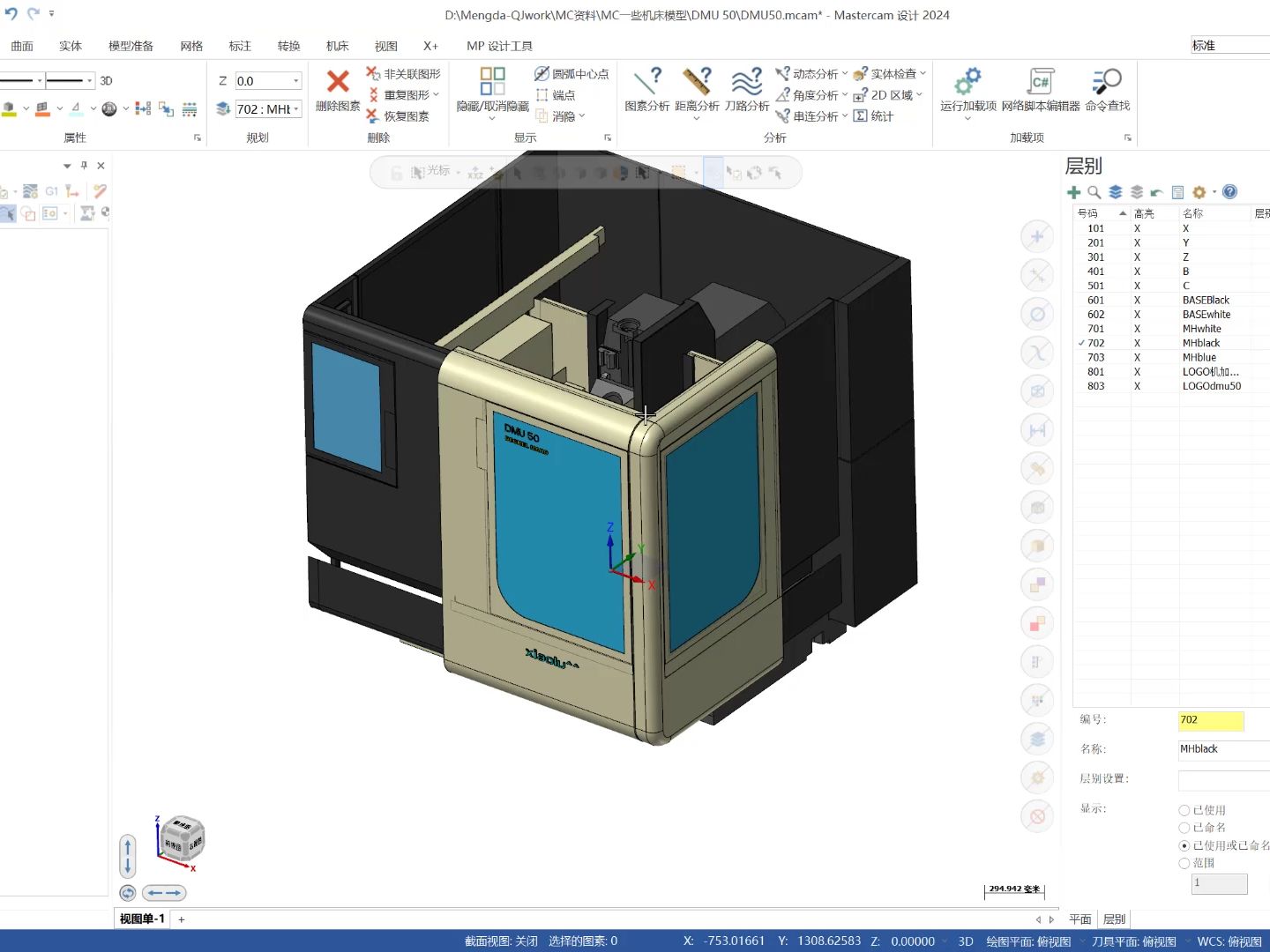Viewport: 1270px width, 952px height.
Task: Click the level number field showing 702
Action: click(x=1211, y=721)
